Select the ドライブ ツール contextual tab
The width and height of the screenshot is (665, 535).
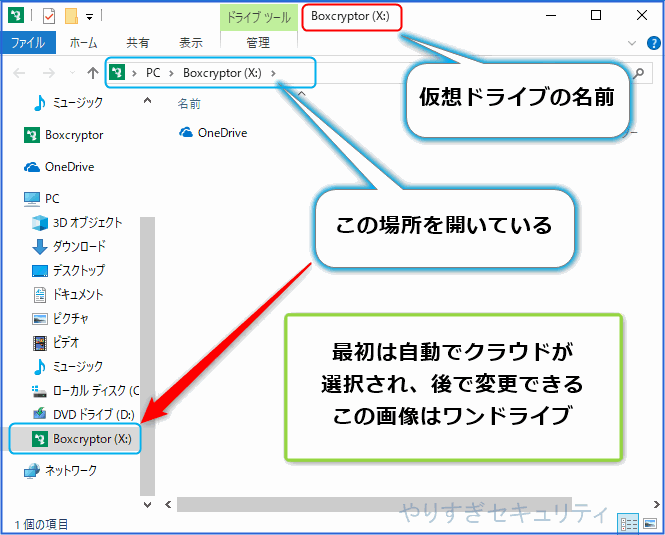pos(258,17)
